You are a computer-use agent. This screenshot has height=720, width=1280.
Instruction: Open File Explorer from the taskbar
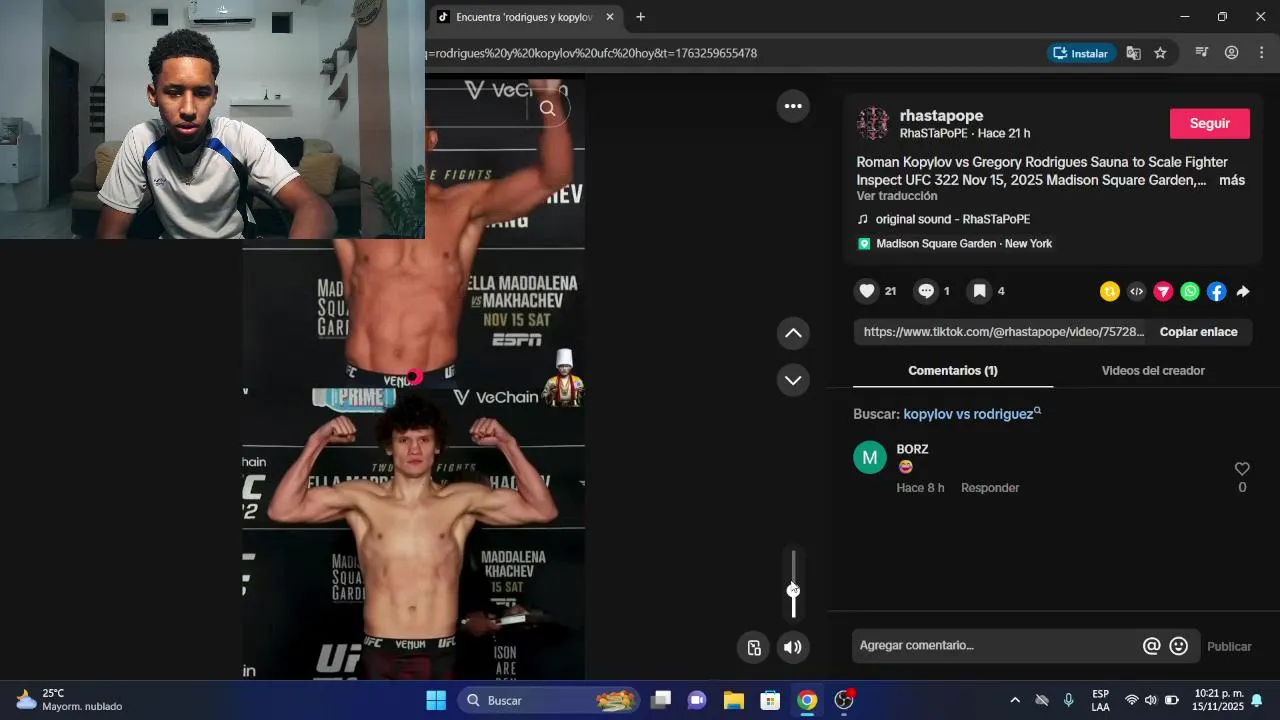point(734,700)
